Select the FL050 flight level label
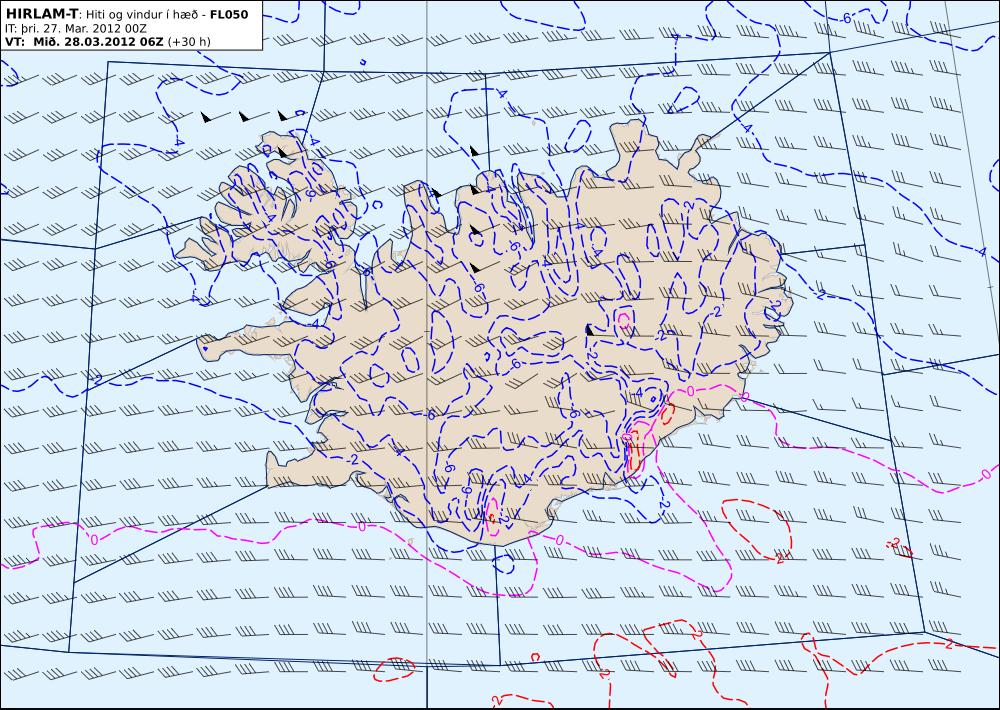The height and width of the screenshot is (710, 1000). 228,15
